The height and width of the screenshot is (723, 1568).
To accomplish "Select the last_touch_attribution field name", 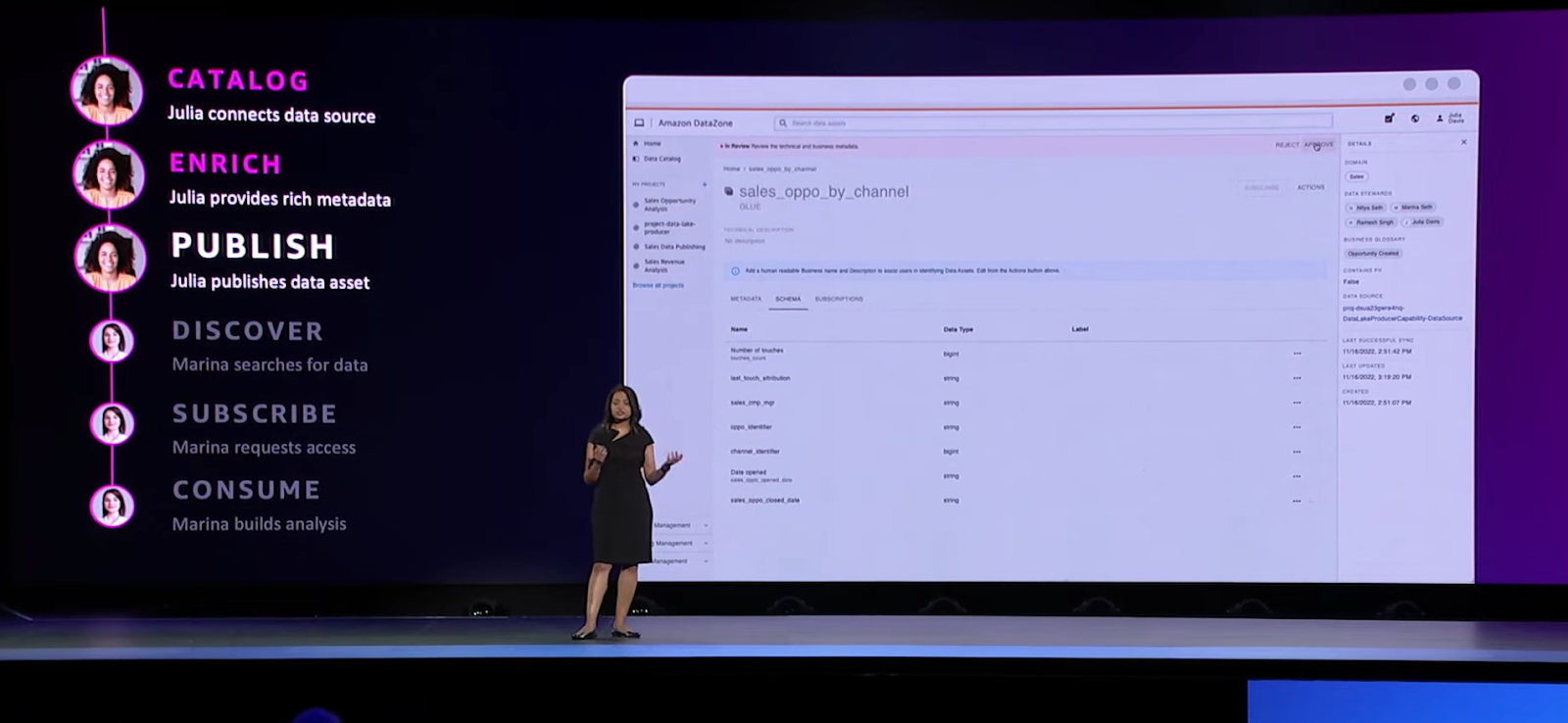I will 759,378.
